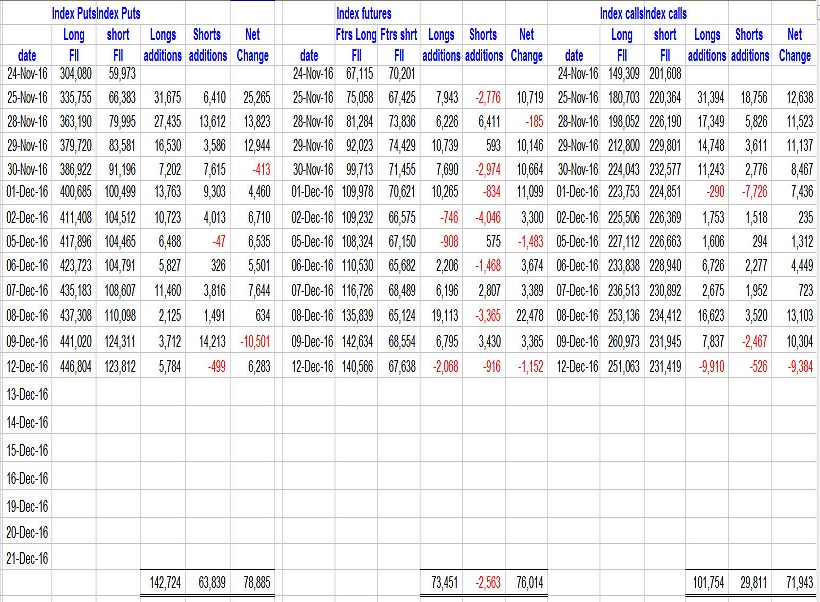Click the 63,839 shorts additions total
Viewport: 820px width, 602px height.
pos(207,581)
